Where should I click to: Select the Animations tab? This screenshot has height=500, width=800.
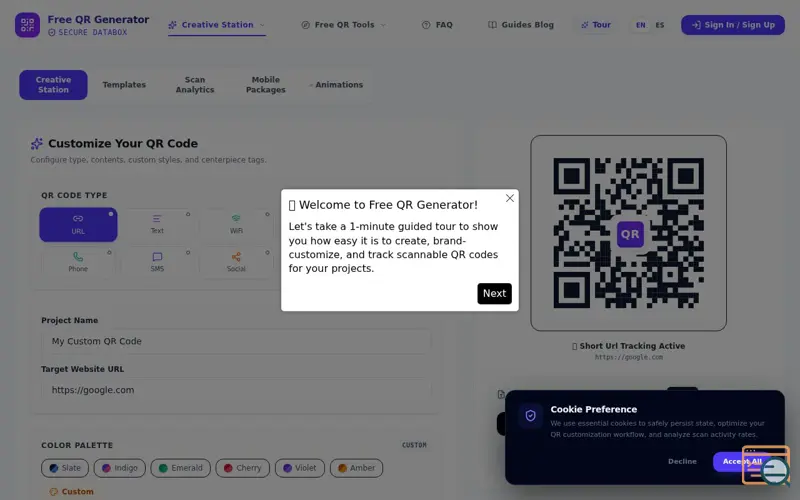(337, 85)
